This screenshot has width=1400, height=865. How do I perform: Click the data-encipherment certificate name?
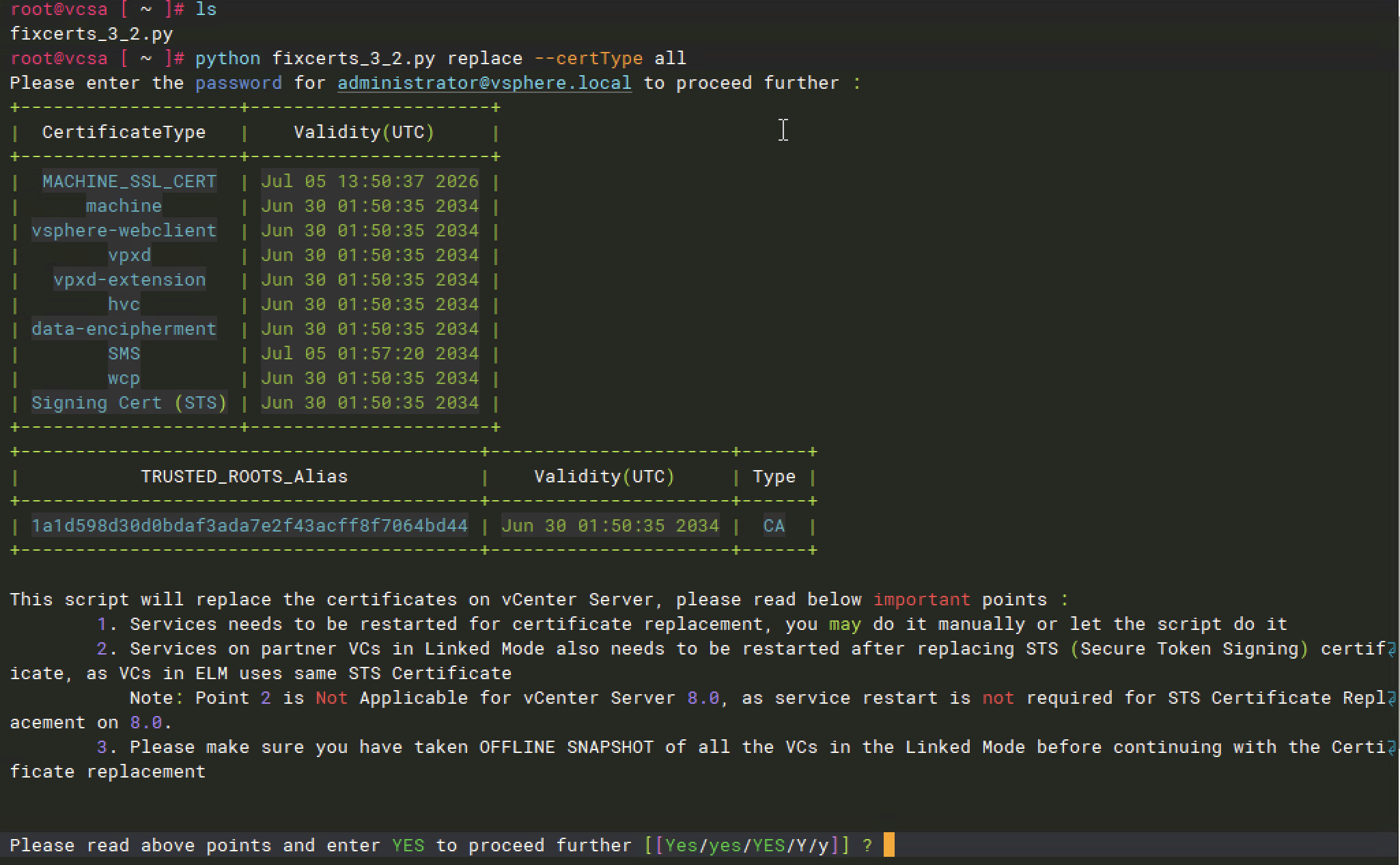pyautogui.click(x=124, y=329)
